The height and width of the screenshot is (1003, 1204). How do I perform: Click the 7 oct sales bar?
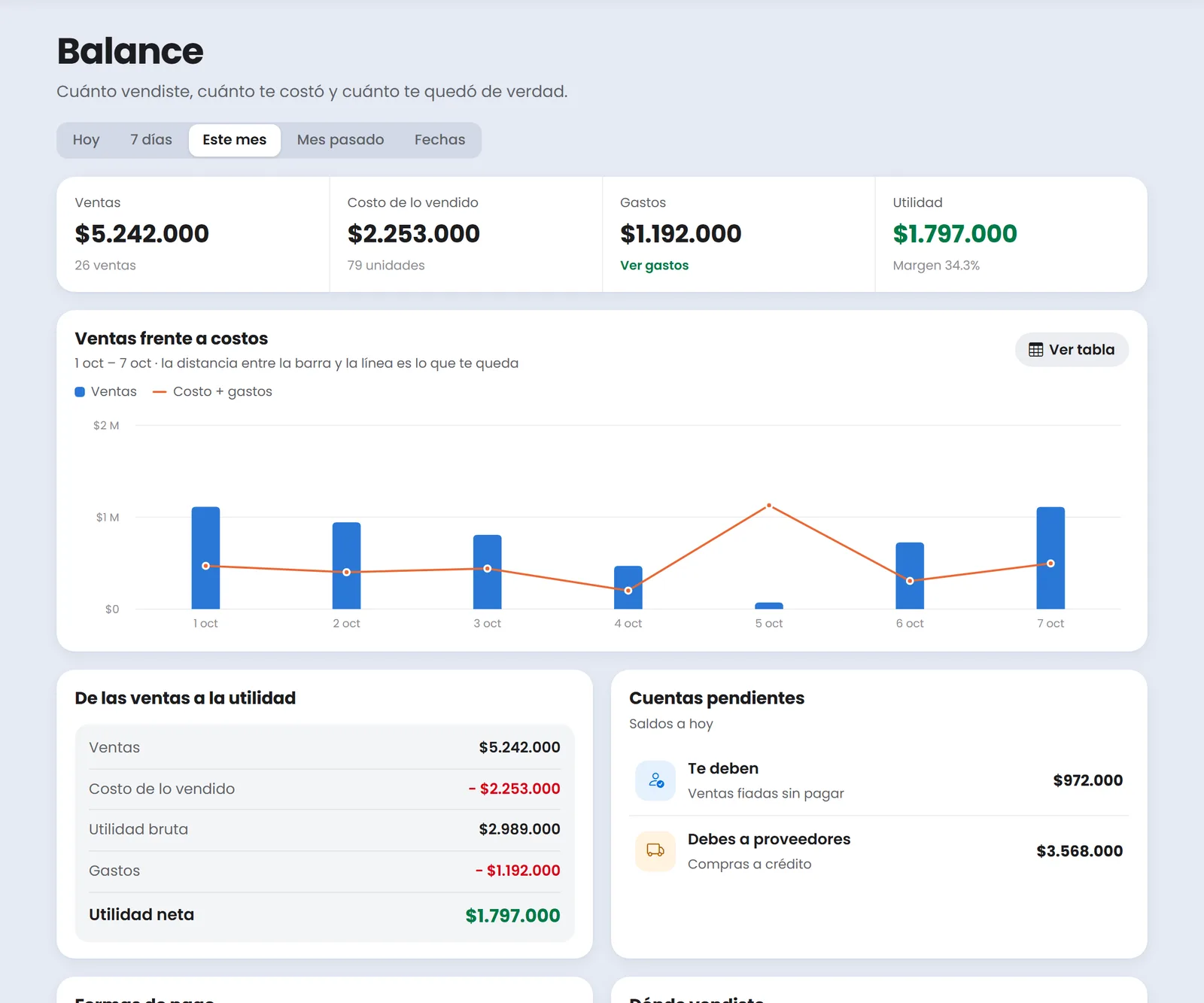(x=1050, y=558)
